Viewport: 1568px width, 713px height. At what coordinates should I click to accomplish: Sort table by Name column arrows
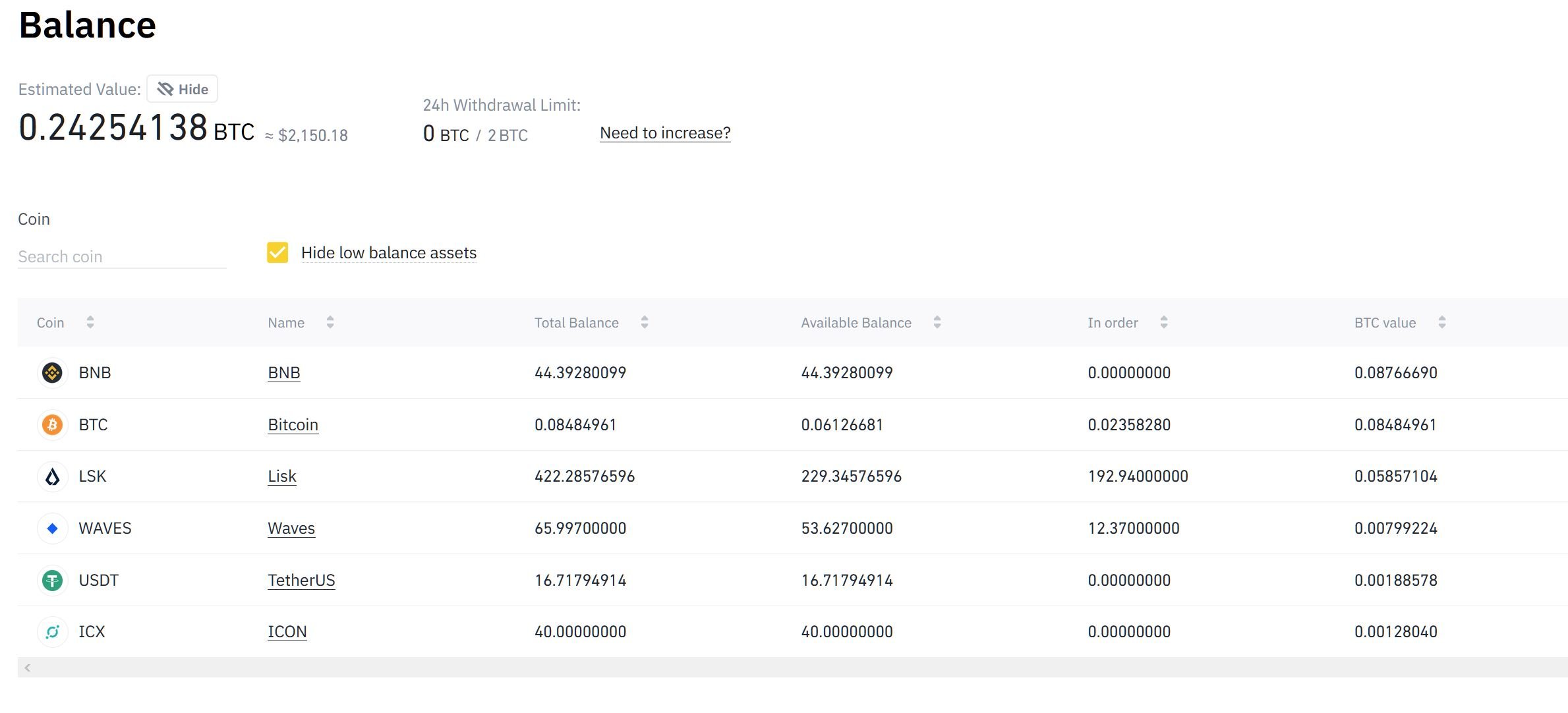[330, 322]
